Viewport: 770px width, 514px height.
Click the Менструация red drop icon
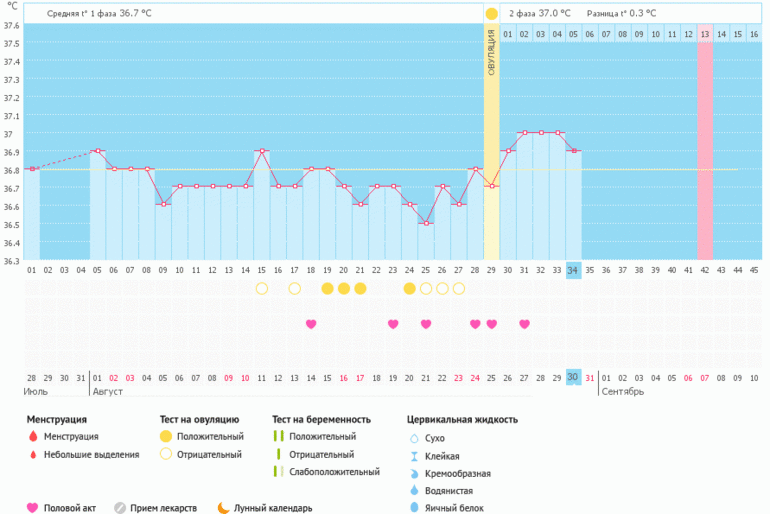click(x=33, y=437)
